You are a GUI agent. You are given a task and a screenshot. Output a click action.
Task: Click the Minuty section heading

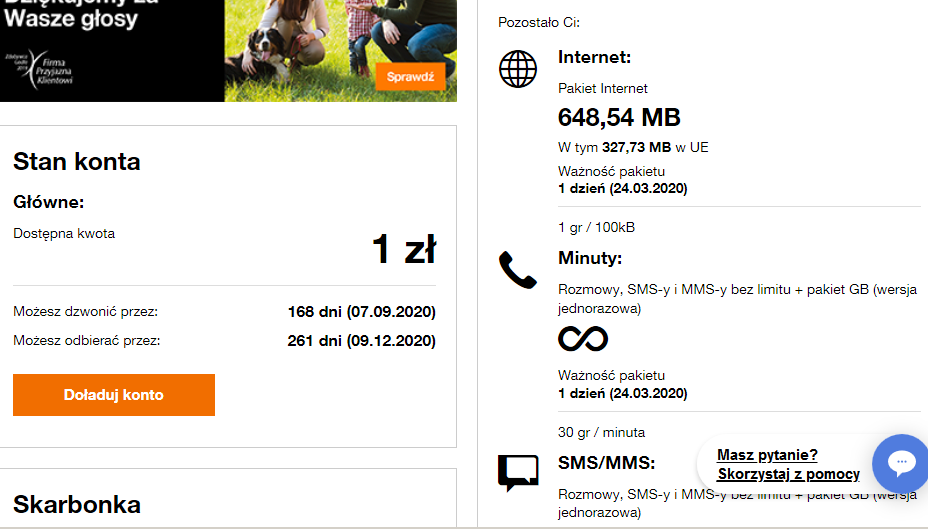click(x=590, y=258)
